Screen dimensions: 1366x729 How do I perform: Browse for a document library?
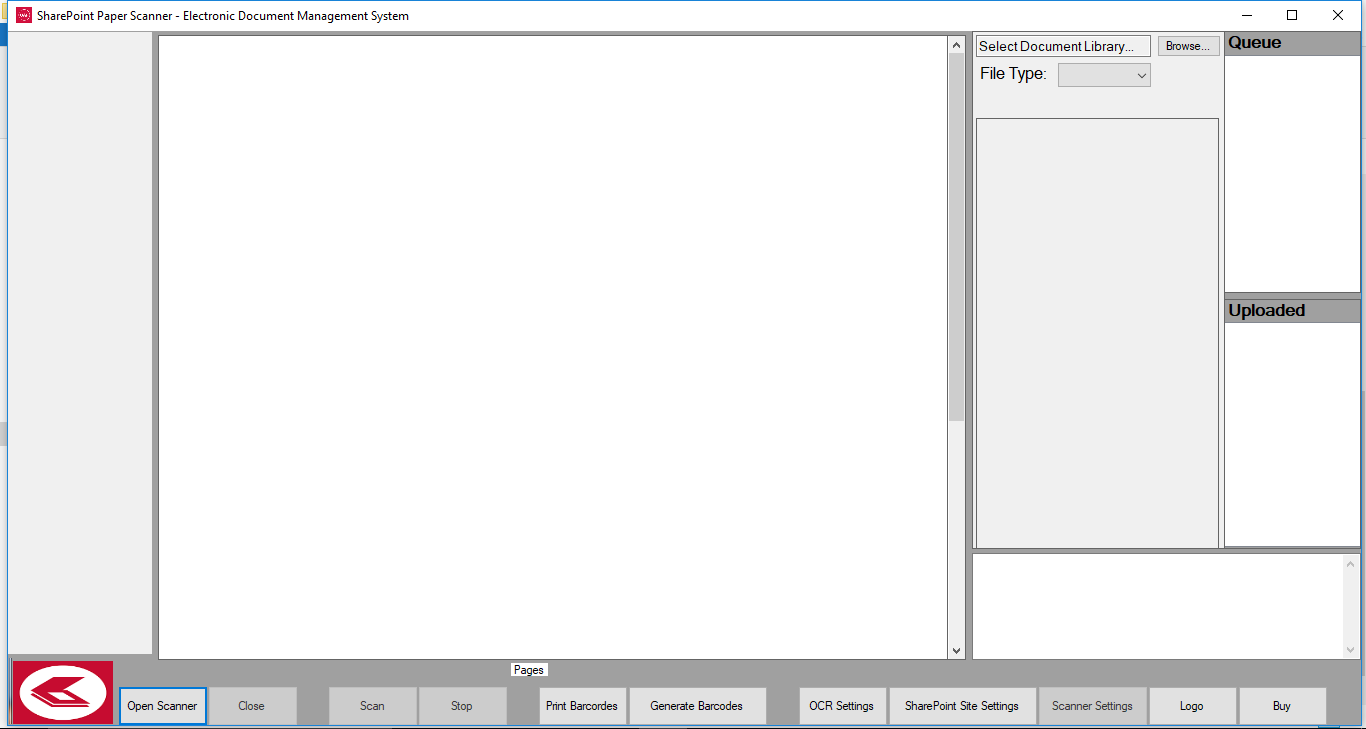tap(1189, 46)
